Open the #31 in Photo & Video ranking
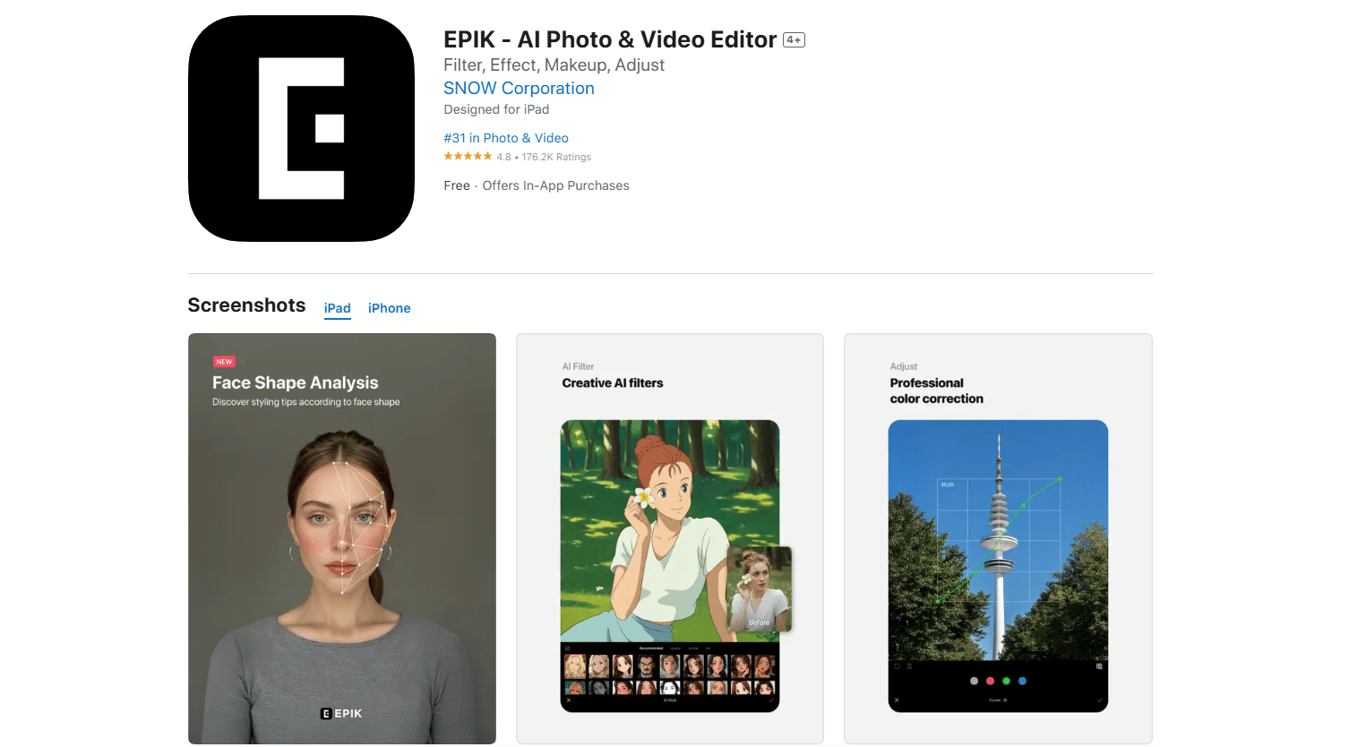Image resolution: width=1366 pixels, height=747 pixels. point(505,138)
